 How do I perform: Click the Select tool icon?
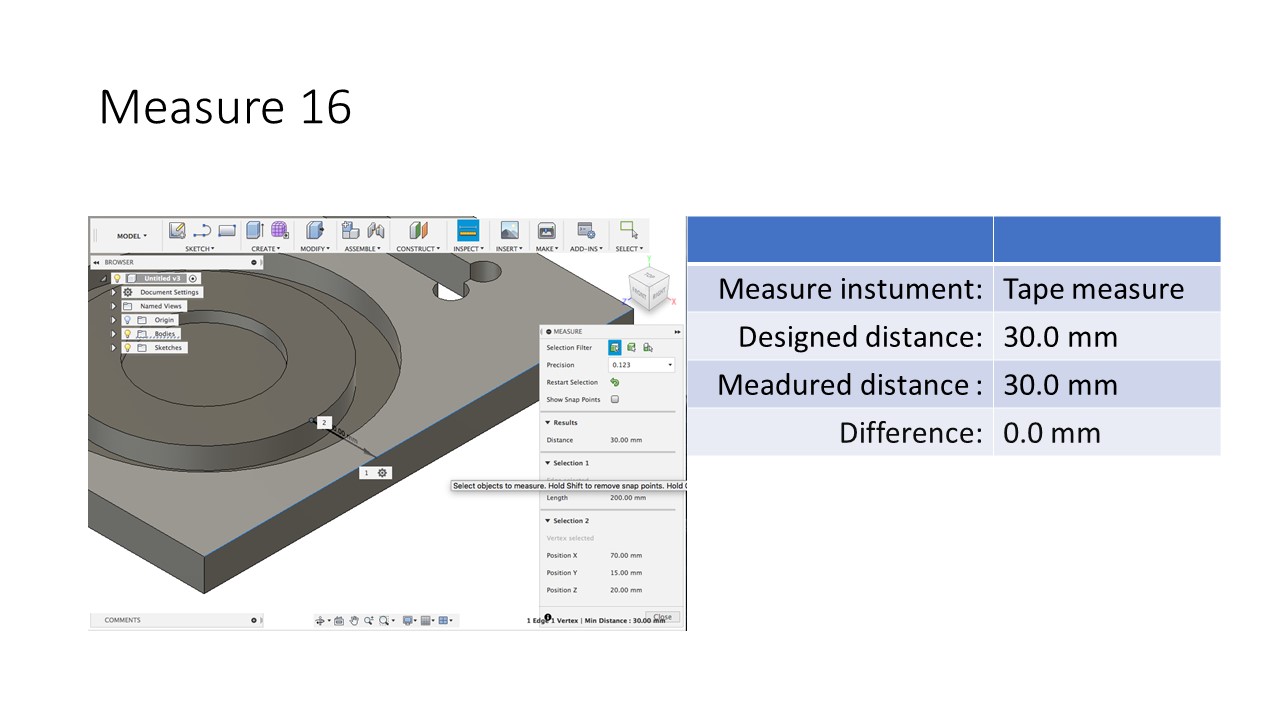click(x=628, y=230)
